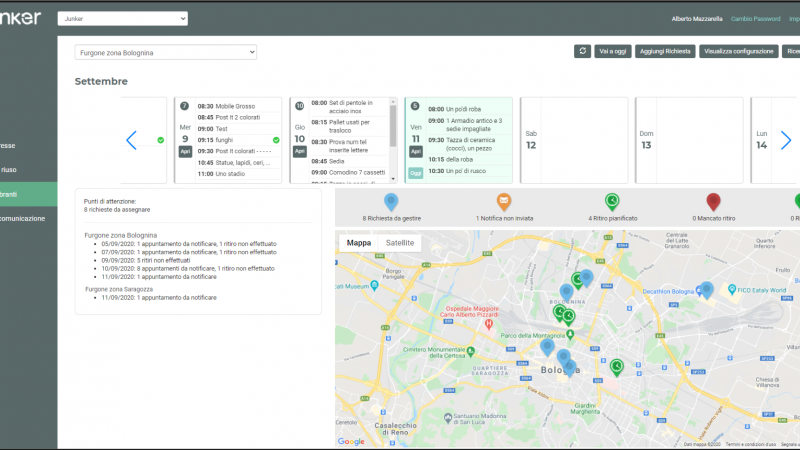Viewport: 800px width, 450px height.
Task: Advance calendar with right arrow
Action: tap(786, 140)
